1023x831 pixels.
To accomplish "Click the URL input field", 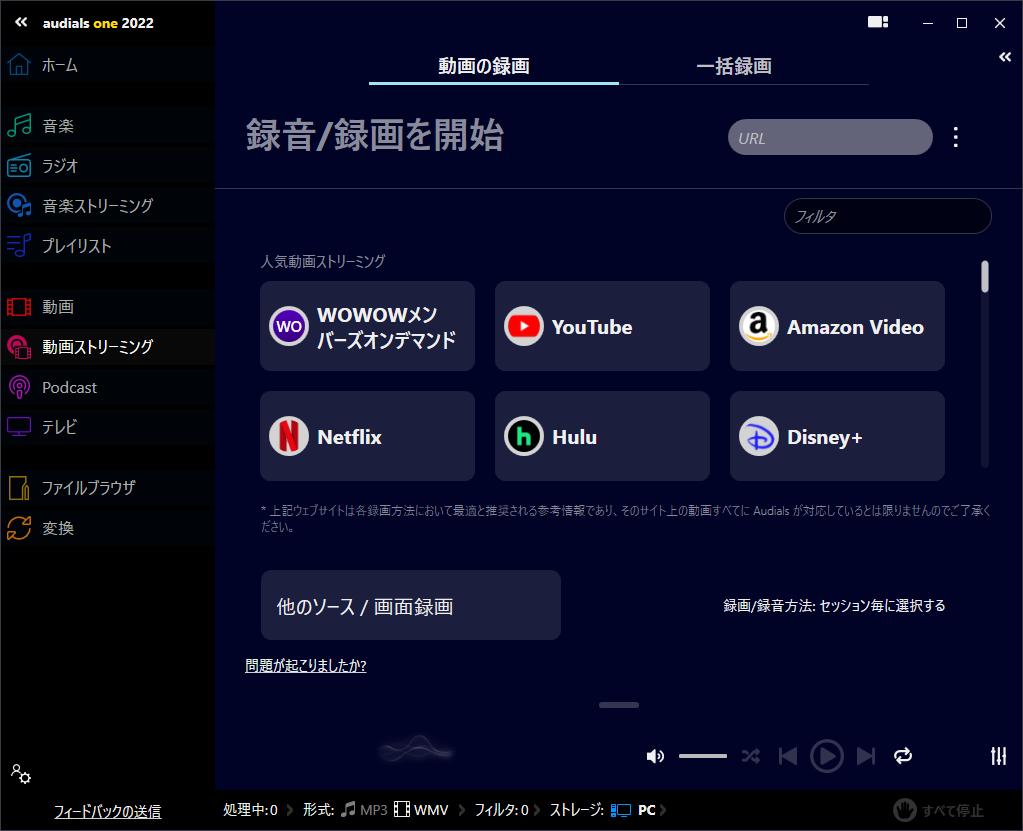I will click(830, 137).
